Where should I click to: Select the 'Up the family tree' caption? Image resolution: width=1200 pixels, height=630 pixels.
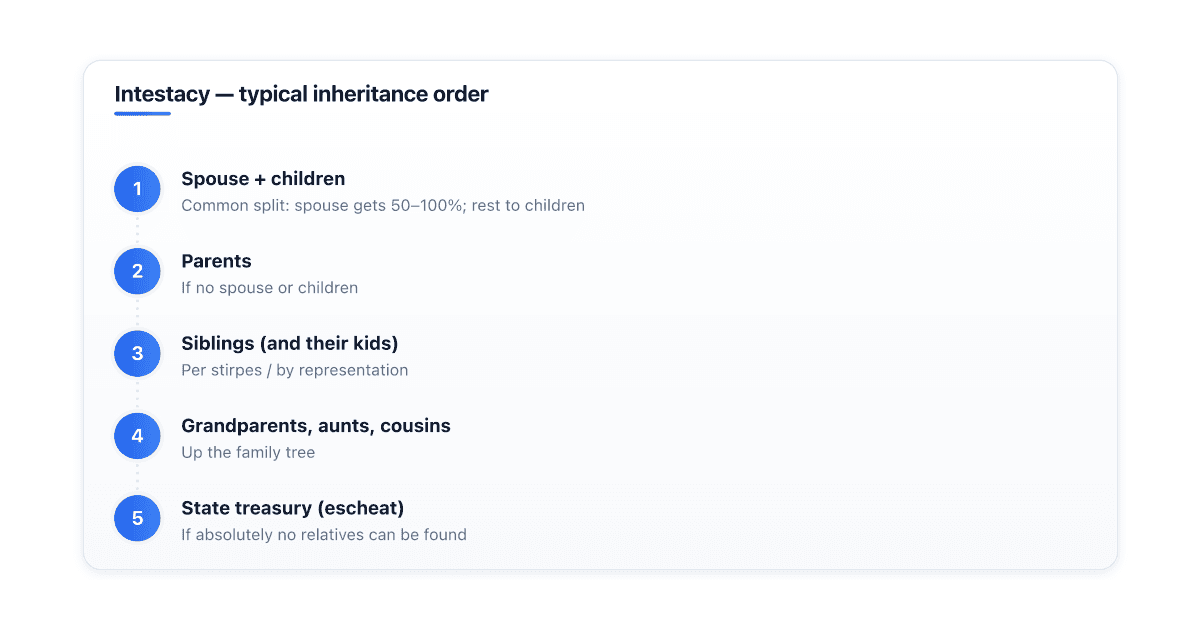(248, 452)
